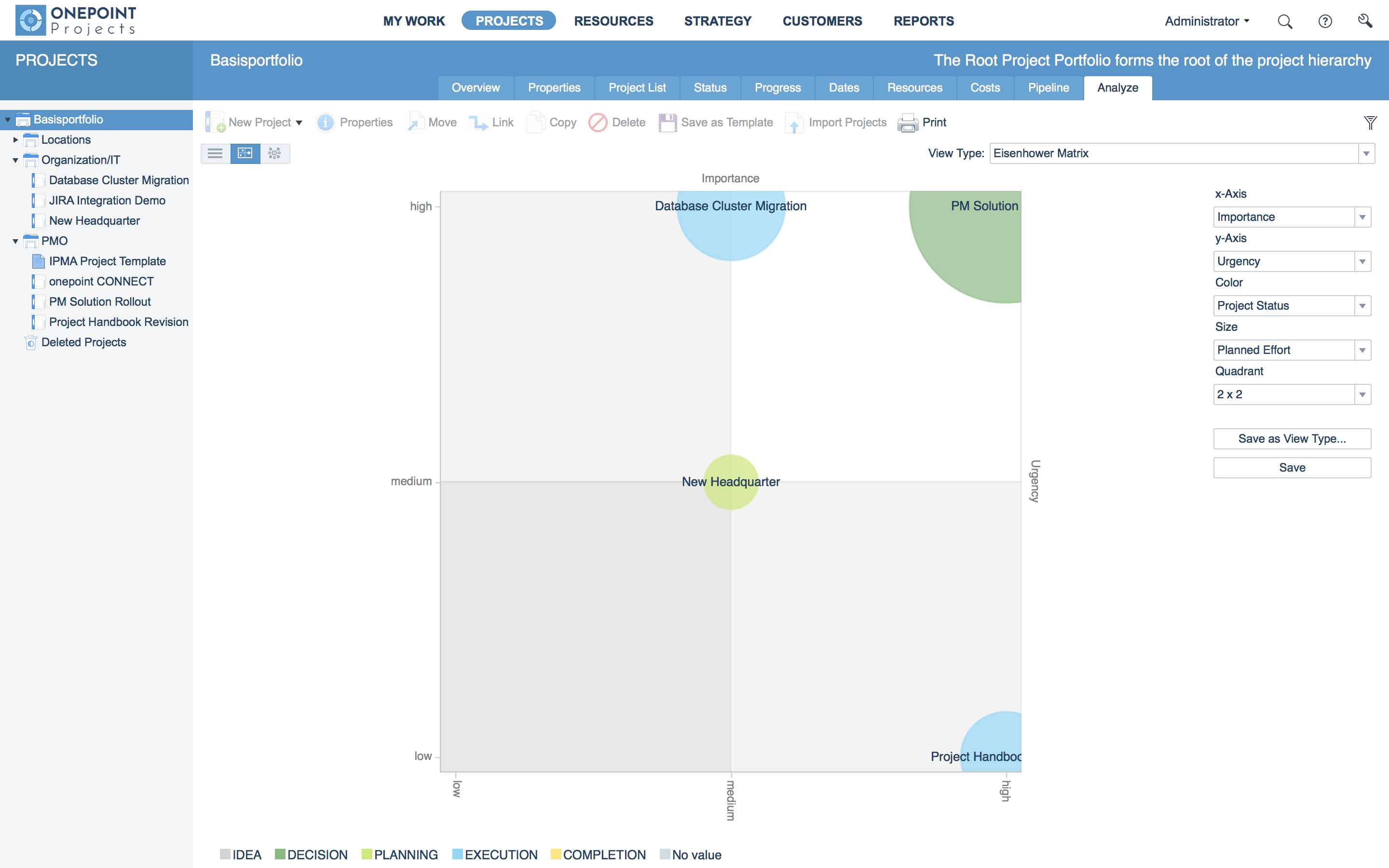Select the matrix view mode button

pos(245,153)
